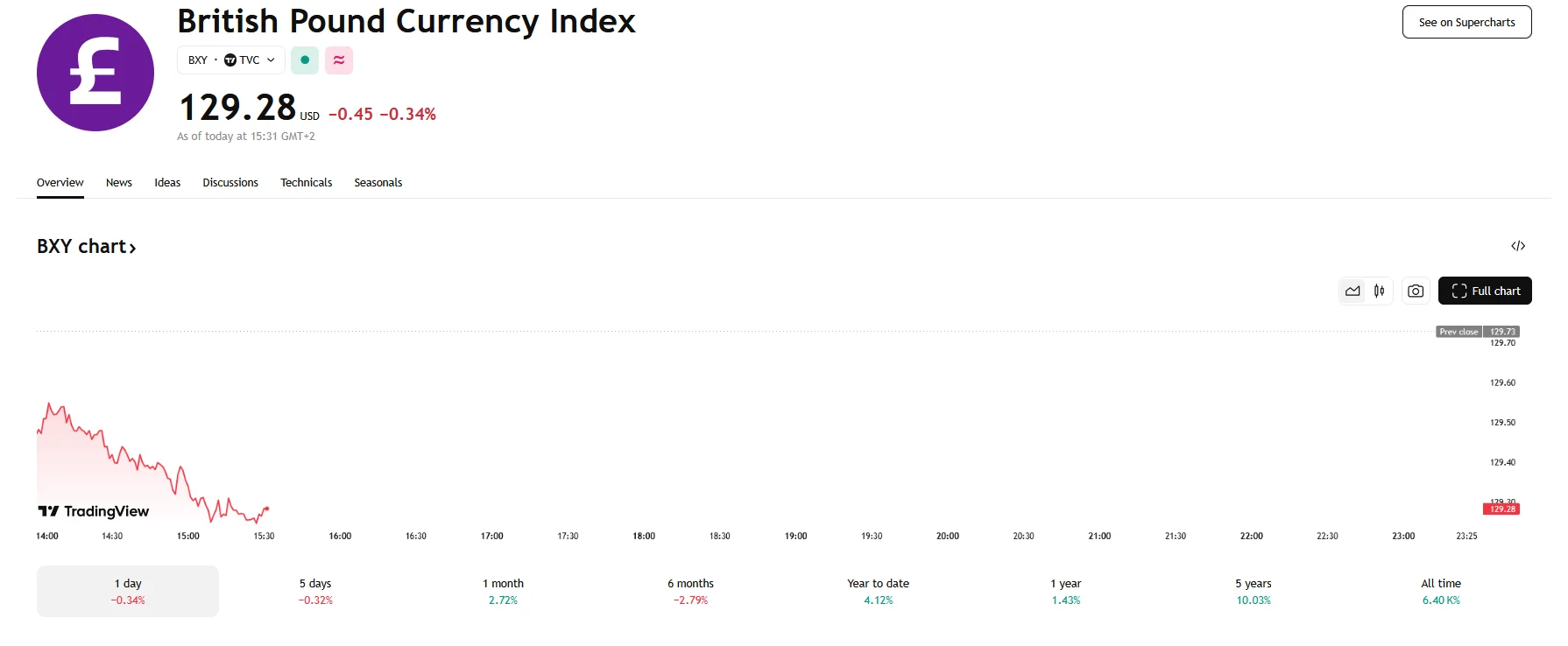The width and height of the screenshot is (1568, 646).
Task: Switch chart to area style icon
Action: click(1353, 291)
